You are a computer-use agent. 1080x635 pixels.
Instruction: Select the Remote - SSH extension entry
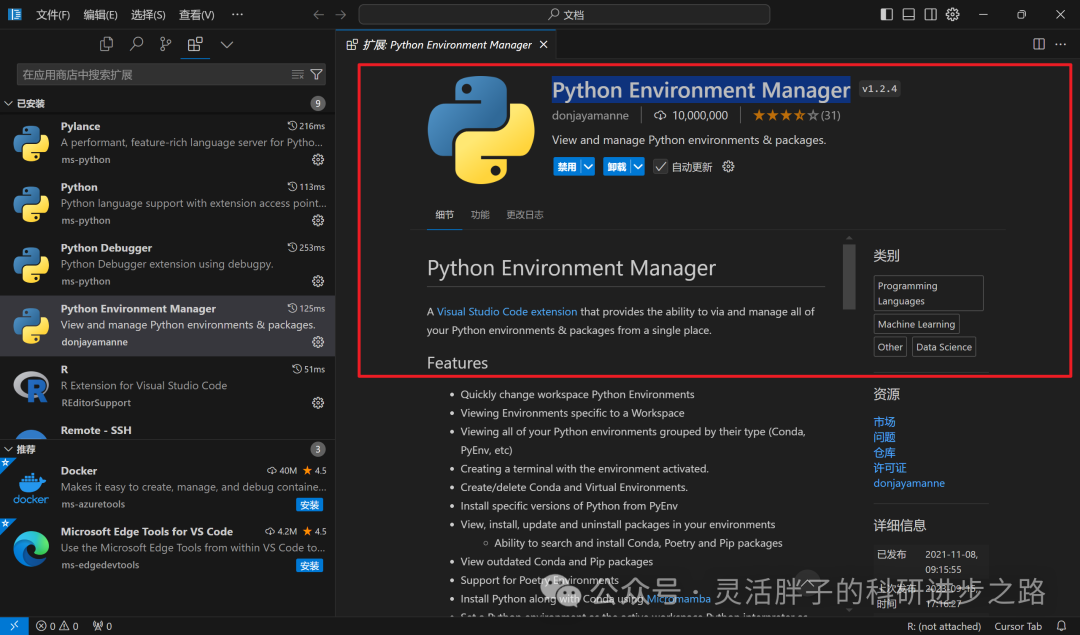[167, 430]
